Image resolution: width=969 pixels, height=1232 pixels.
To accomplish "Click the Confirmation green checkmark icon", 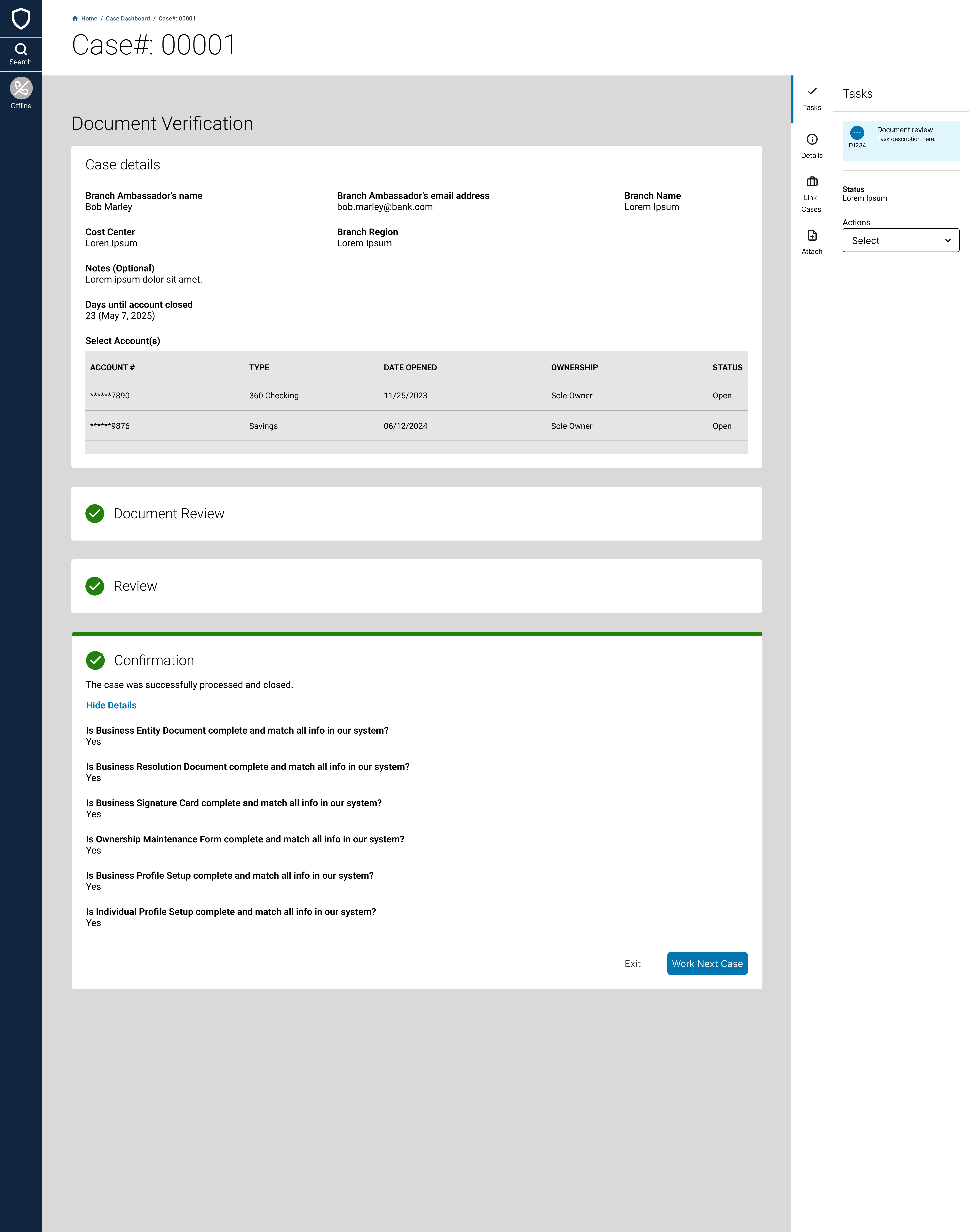I will (95, 660).
